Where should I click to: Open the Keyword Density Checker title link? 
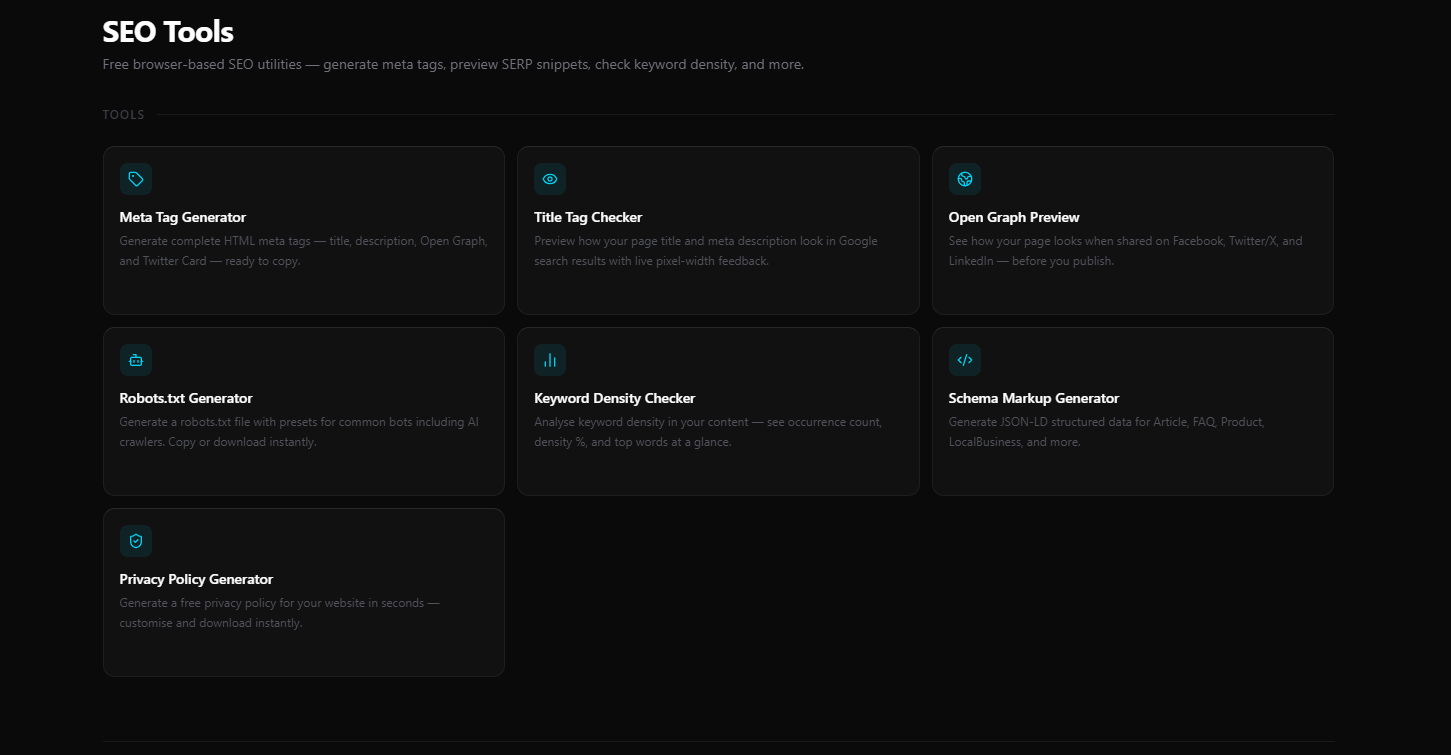[x=615, y=398]
